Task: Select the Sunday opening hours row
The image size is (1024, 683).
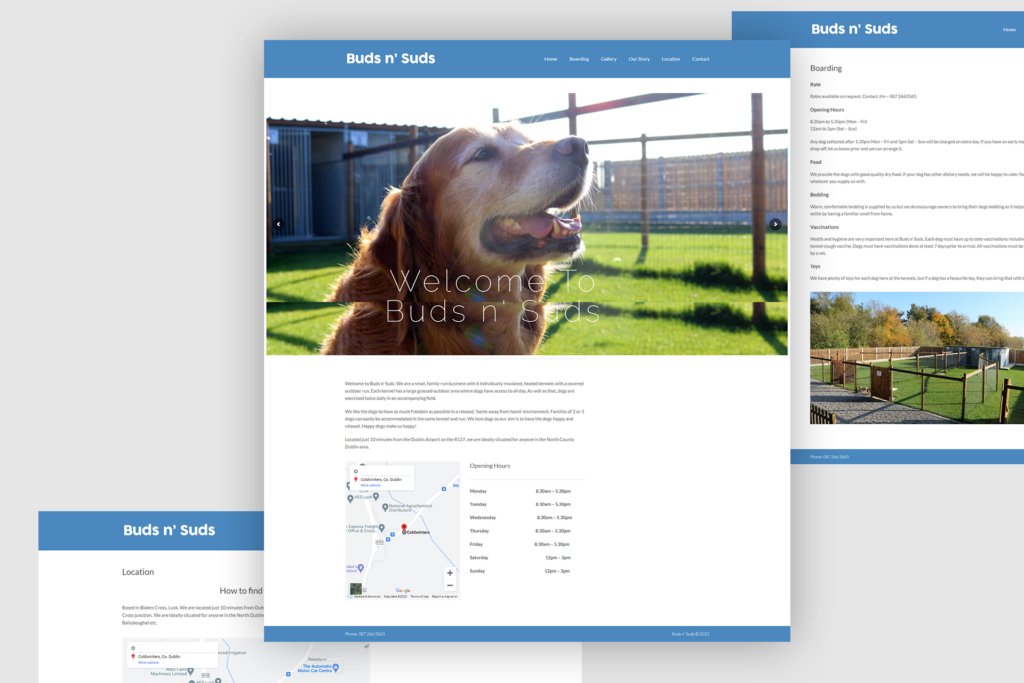Action: tap(520, 571)
